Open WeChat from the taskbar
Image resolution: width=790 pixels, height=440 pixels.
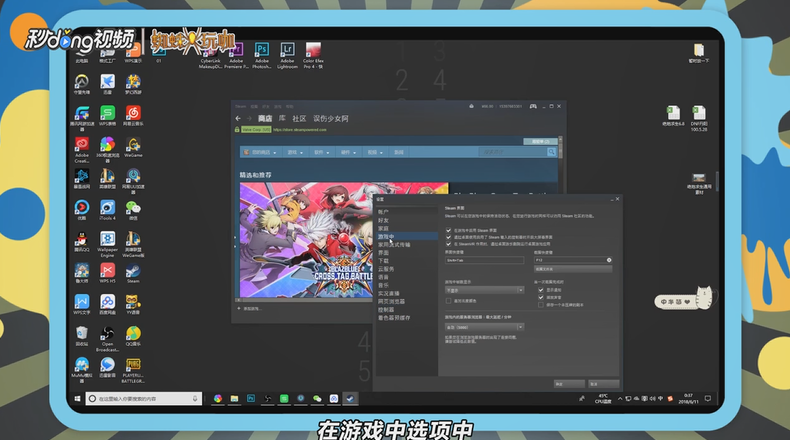click(x=317, y=398)
